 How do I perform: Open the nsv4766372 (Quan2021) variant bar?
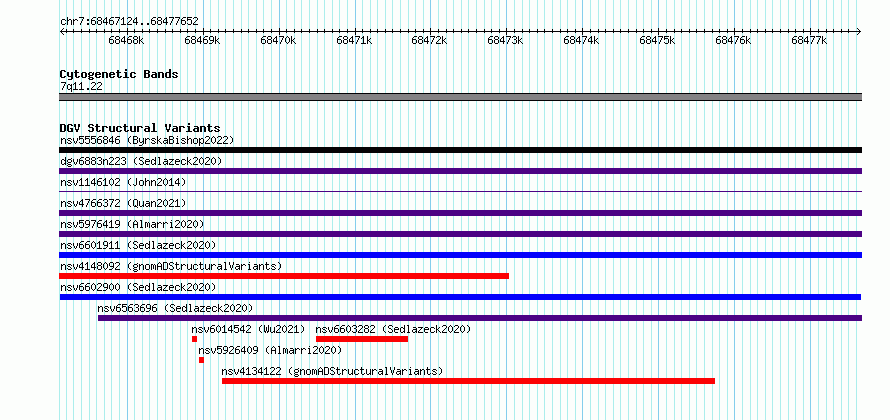(x=460, y=213)
